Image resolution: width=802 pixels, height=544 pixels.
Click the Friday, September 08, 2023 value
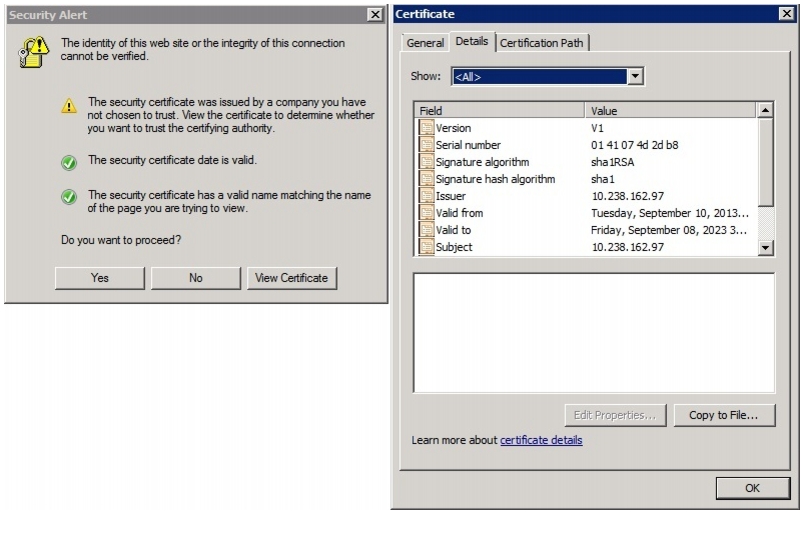(669, 230)
